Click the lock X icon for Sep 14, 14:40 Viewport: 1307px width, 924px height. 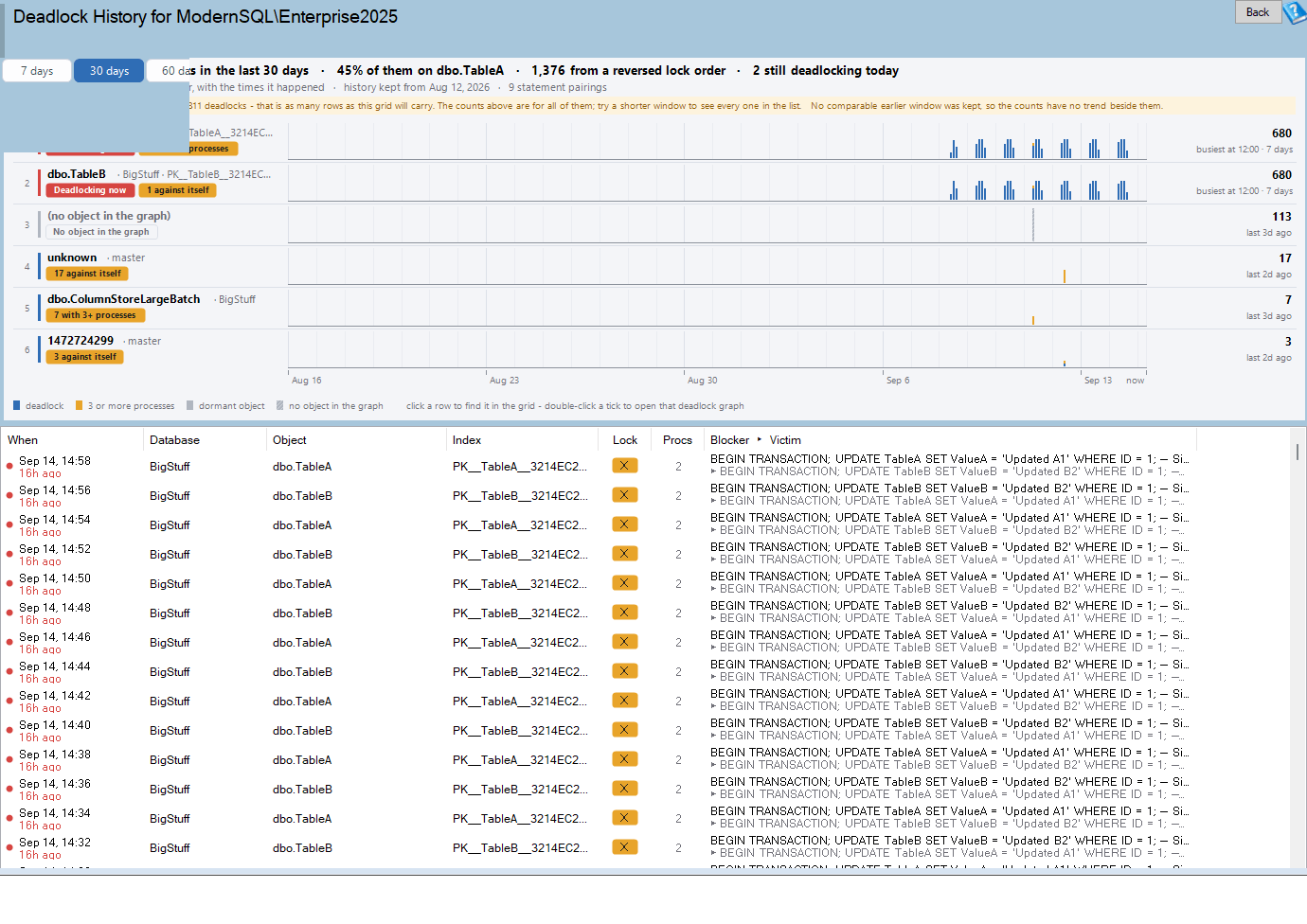tap(624, 730)
